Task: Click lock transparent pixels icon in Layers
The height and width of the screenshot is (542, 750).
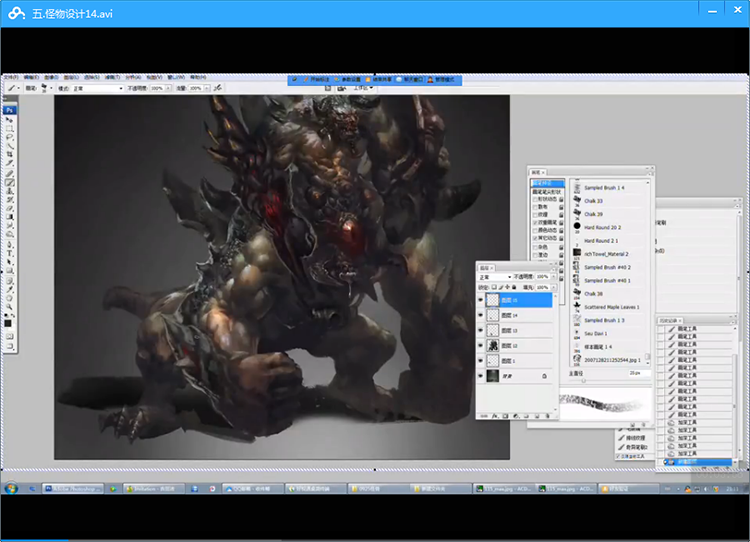Action: click(494, 287)
